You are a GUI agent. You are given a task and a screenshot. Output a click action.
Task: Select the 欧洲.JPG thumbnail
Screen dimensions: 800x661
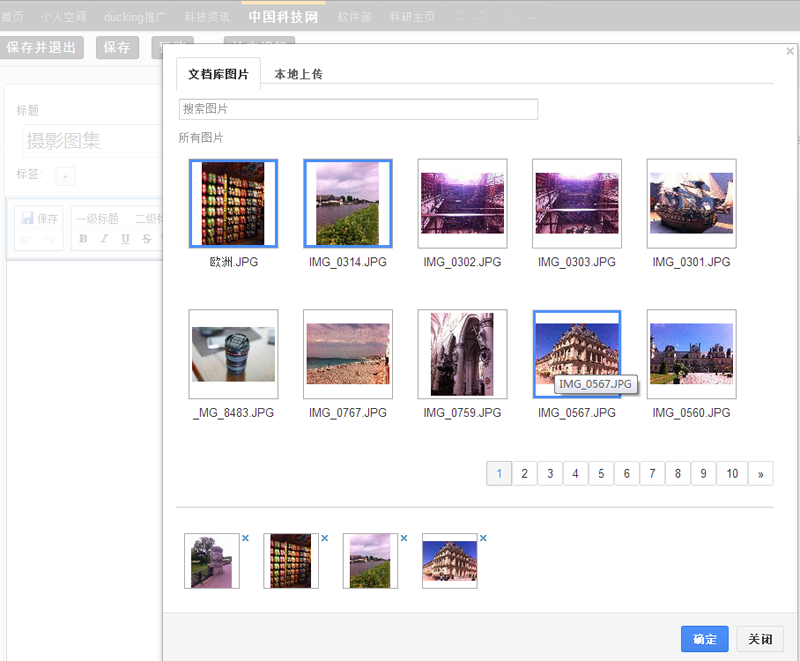233,204
